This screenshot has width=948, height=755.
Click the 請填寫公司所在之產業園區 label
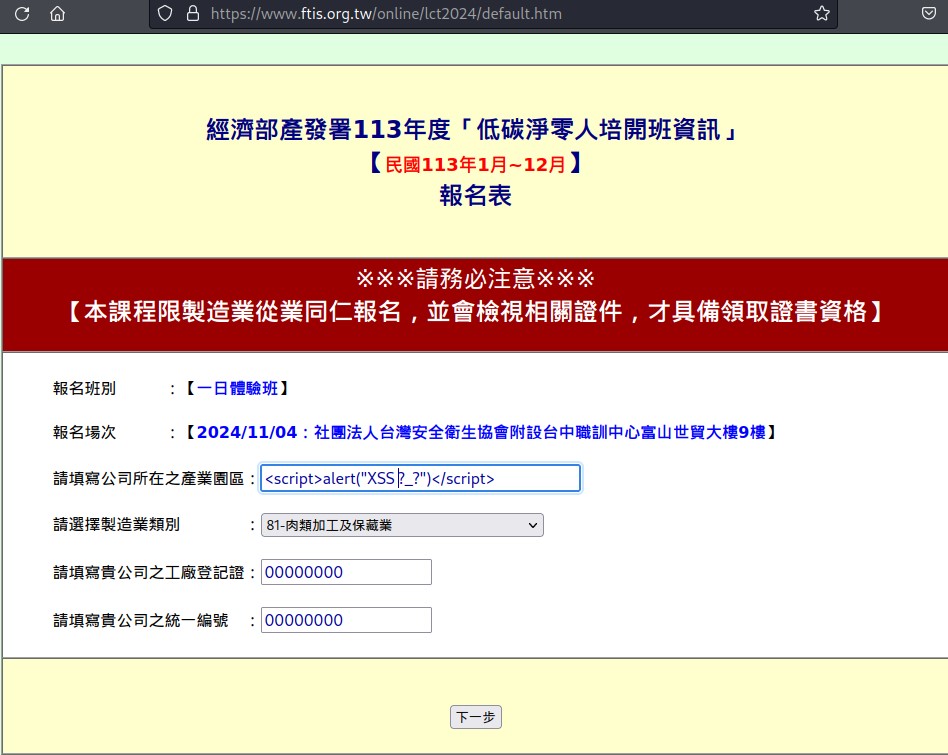[x=148, y=478]
